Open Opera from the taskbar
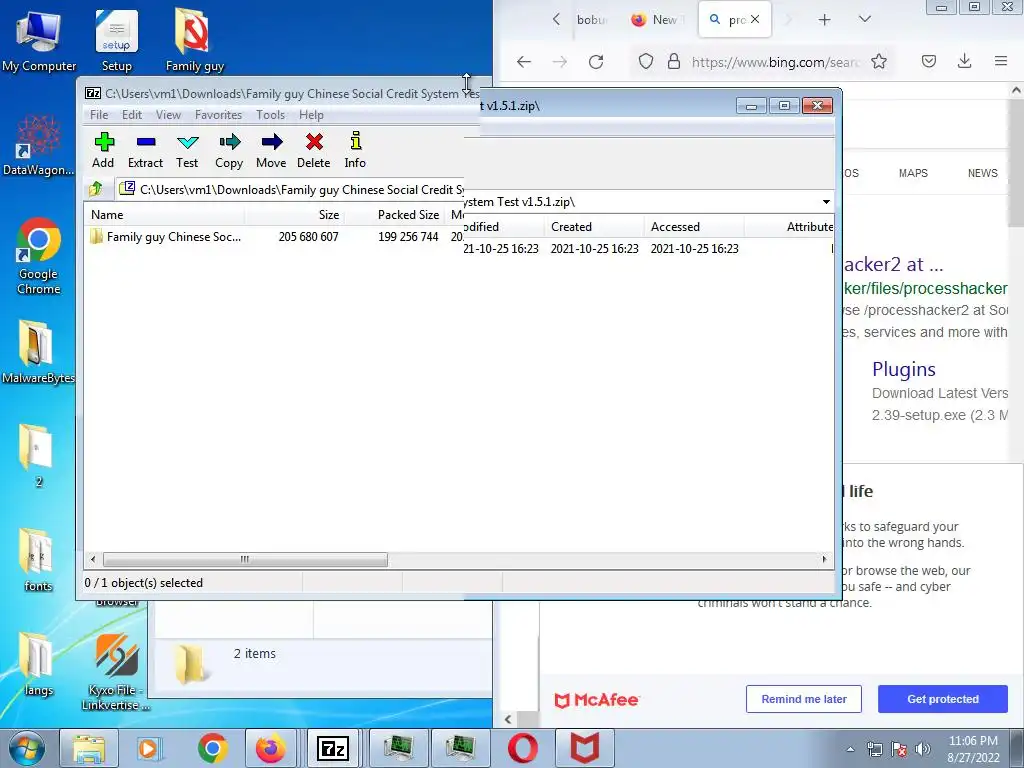 click(x=523, y=748)
